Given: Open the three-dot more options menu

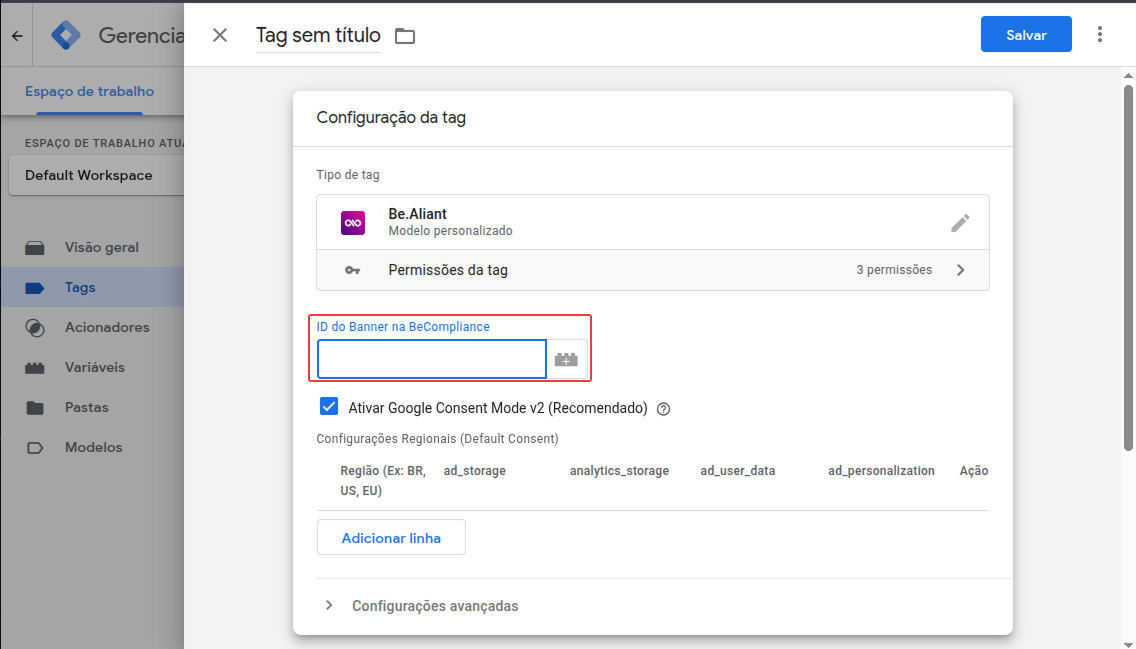Looking at the screenshot, I should 1100,34.
